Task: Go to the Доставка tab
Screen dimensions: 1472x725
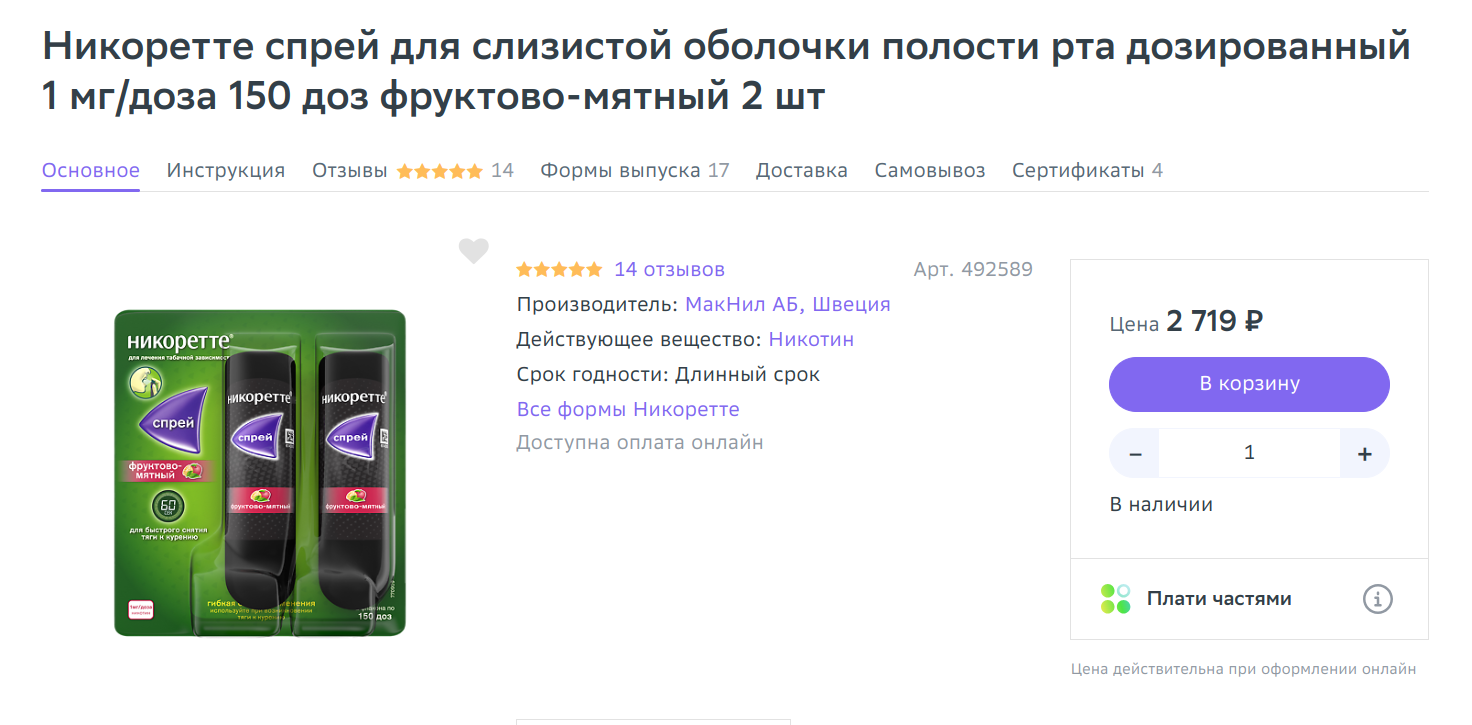Action: tap(802, 170)
